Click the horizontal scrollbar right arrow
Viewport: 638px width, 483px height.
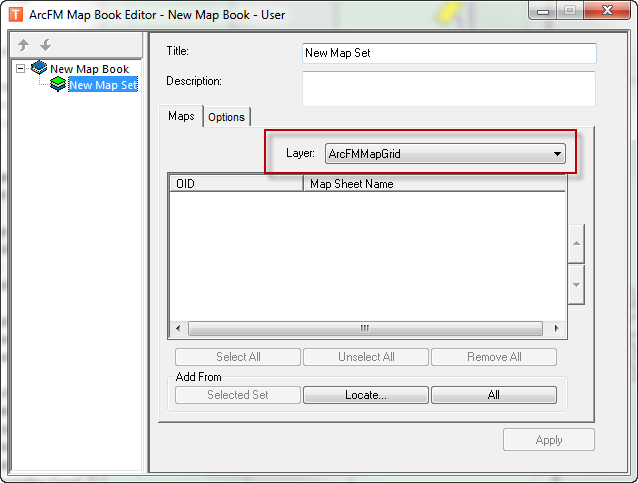[x=556, y=328]
